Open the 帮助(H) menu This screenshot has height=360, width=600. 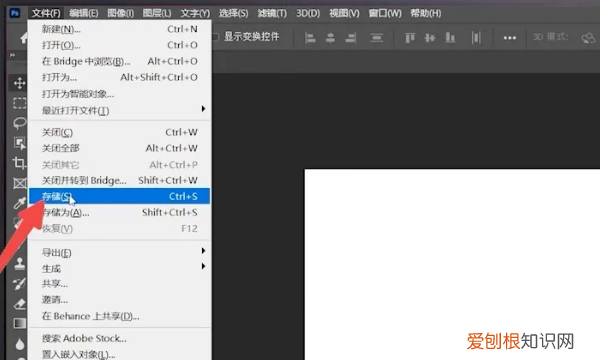click(x=426, y=13)
